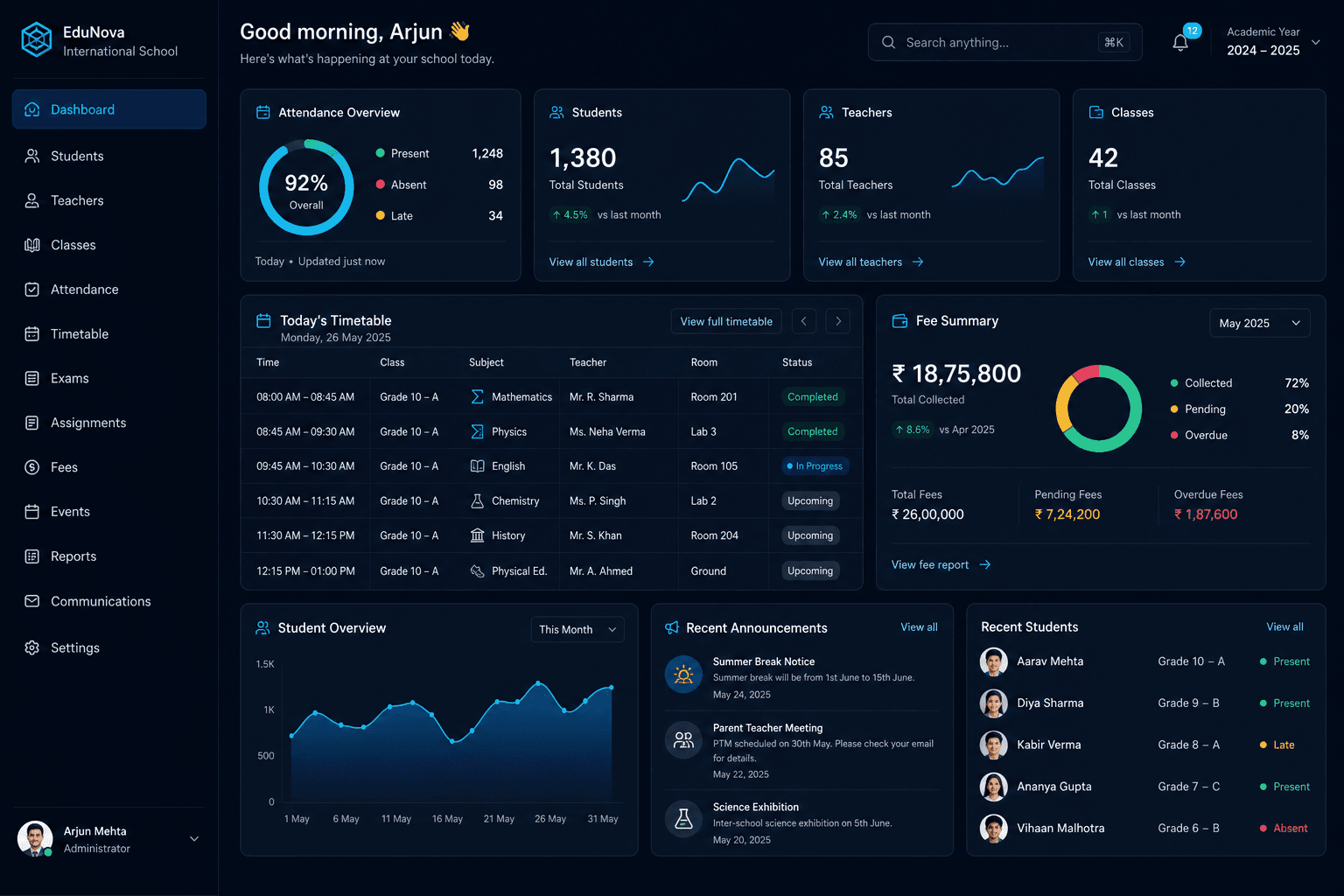
Task: Click the Chemistry subject flask icon
Action: pos(477,500)
